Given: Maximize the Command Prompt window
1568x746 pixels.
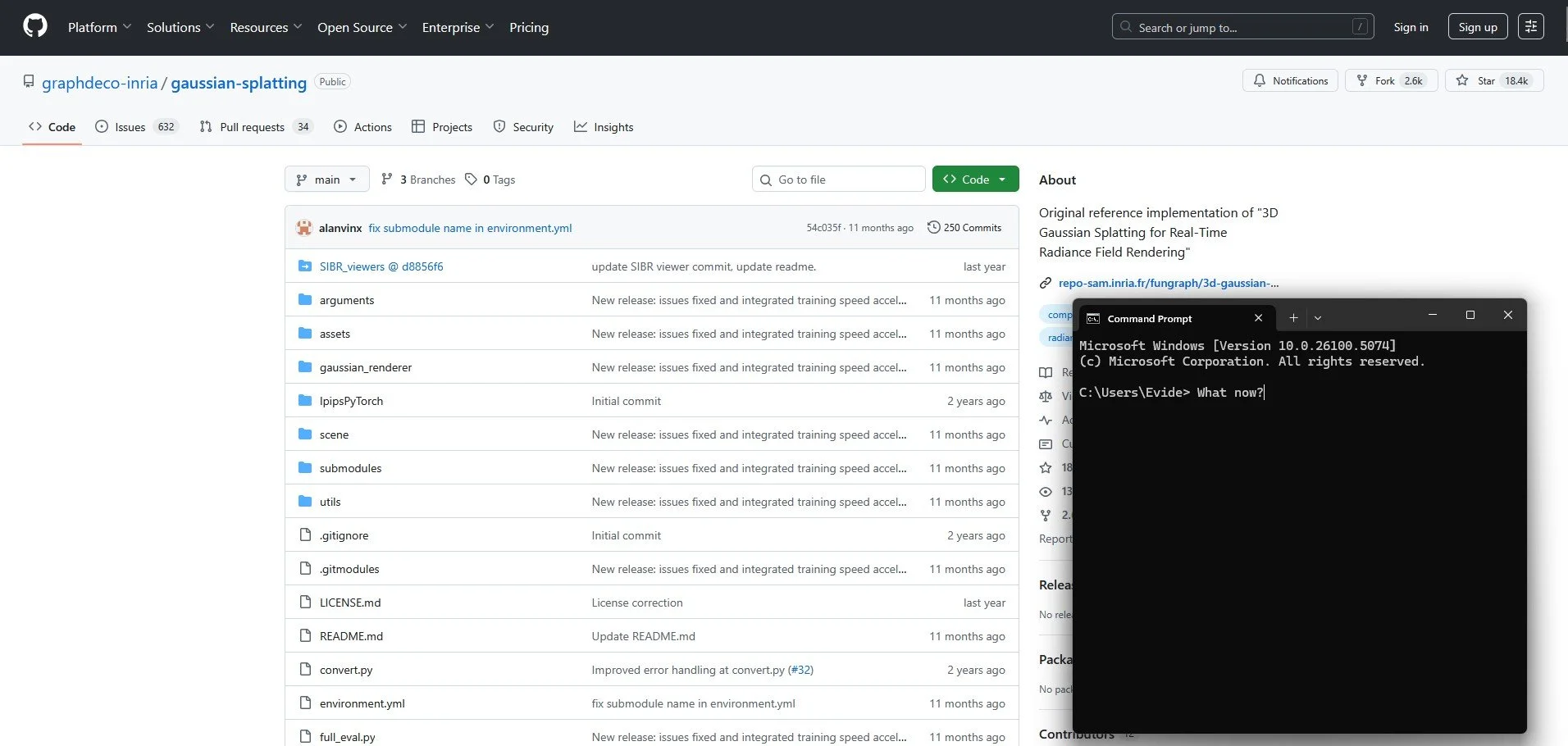Looking at the screenshot, I should 1470,315.
